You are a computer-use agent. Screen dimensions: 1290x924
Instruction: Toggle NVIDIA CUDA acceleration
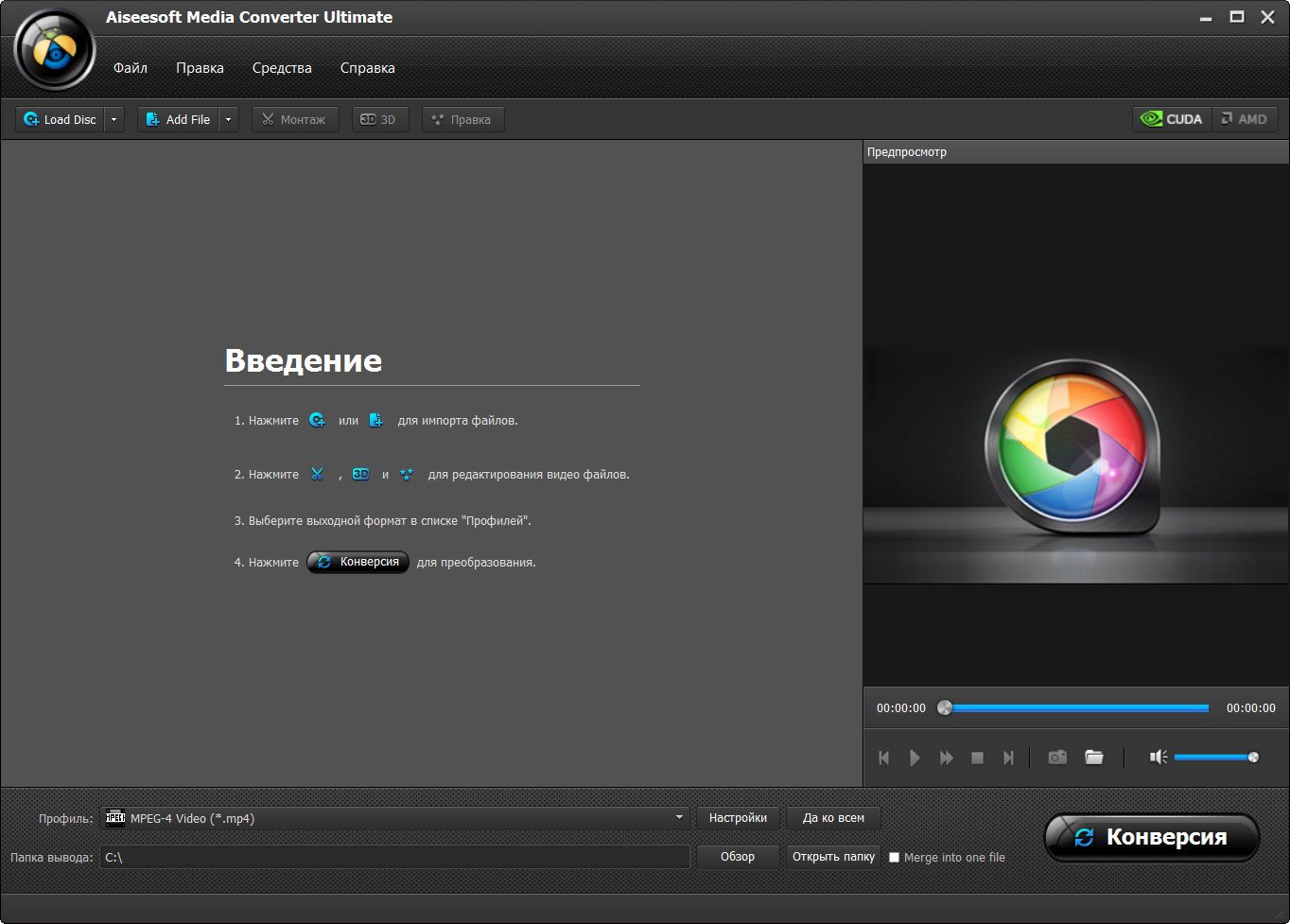coord(1172,119)
